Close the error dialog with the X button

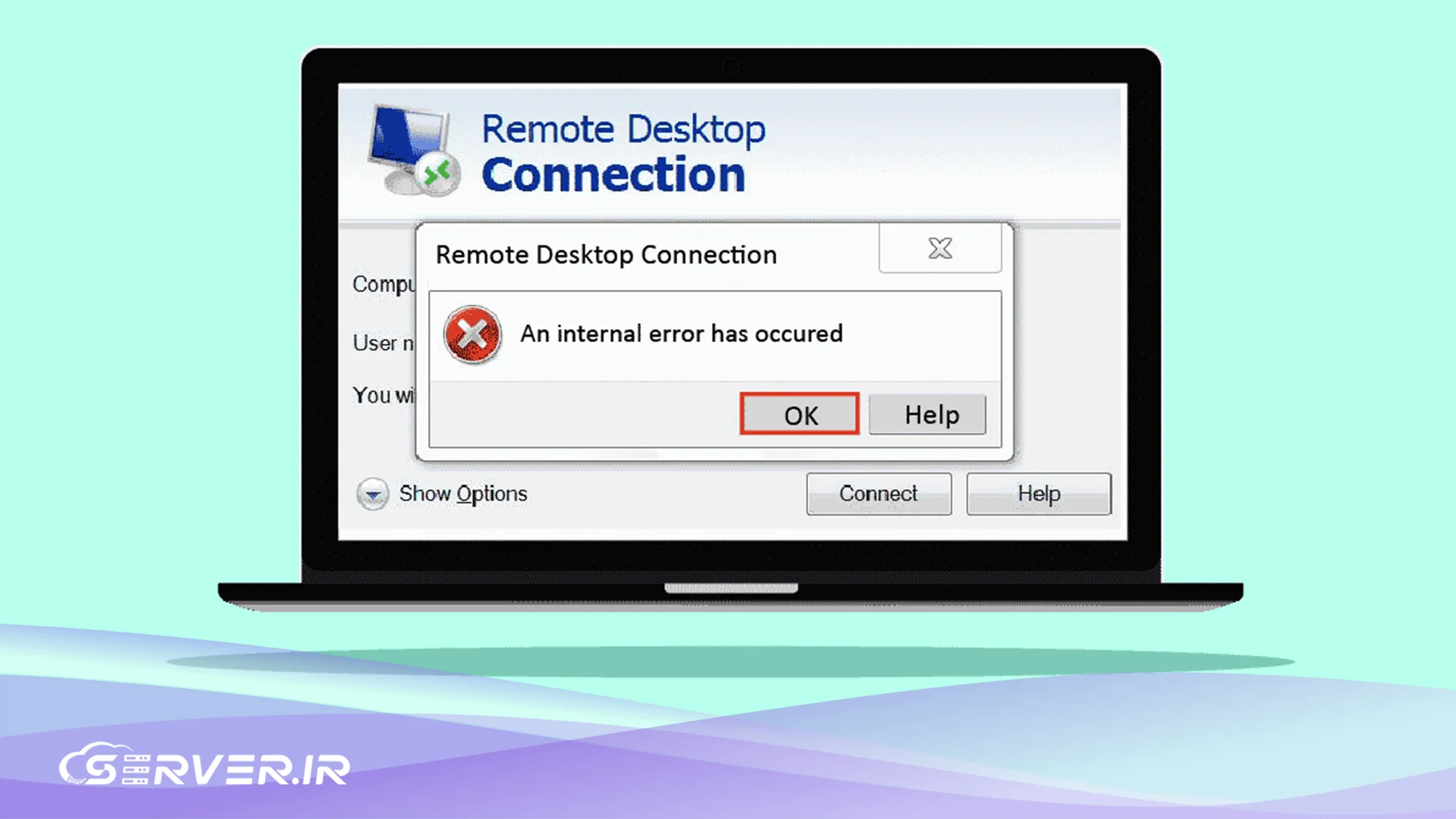pyautogui.click(x=940, y=248)
